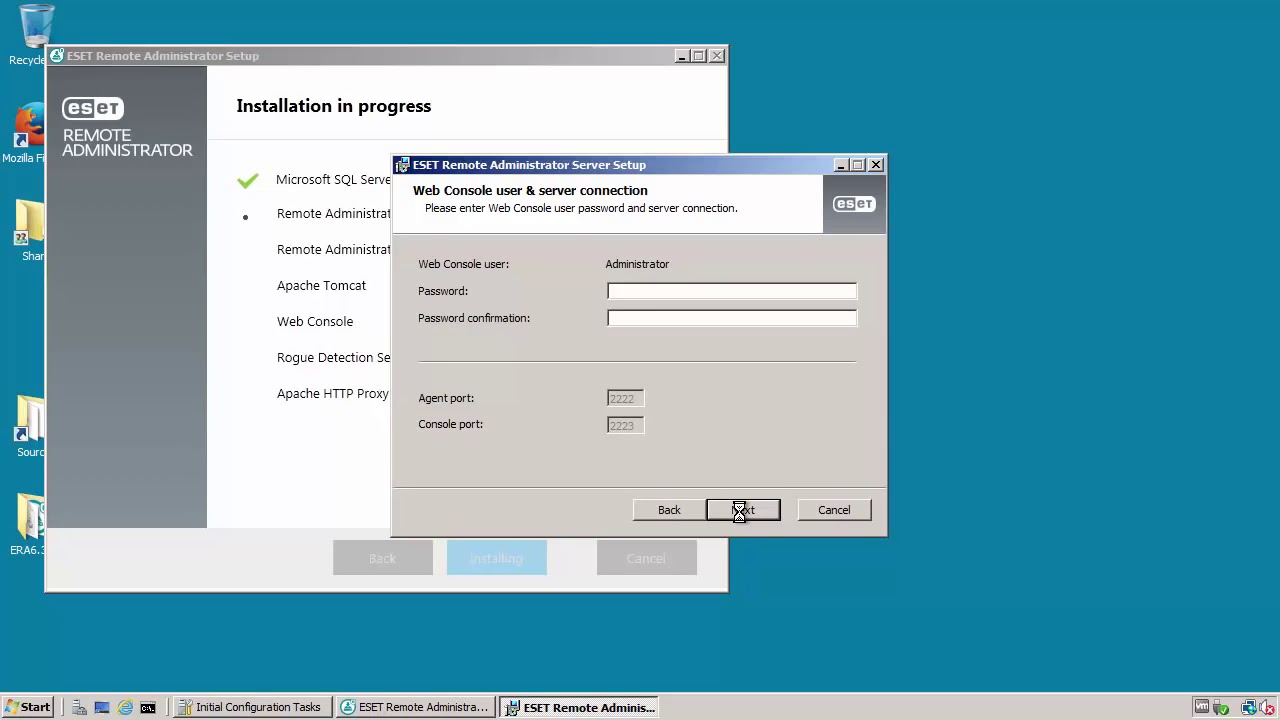Open the network tray icon
Viewport: 1280px width, 720px height.
tap(1249, 707)
